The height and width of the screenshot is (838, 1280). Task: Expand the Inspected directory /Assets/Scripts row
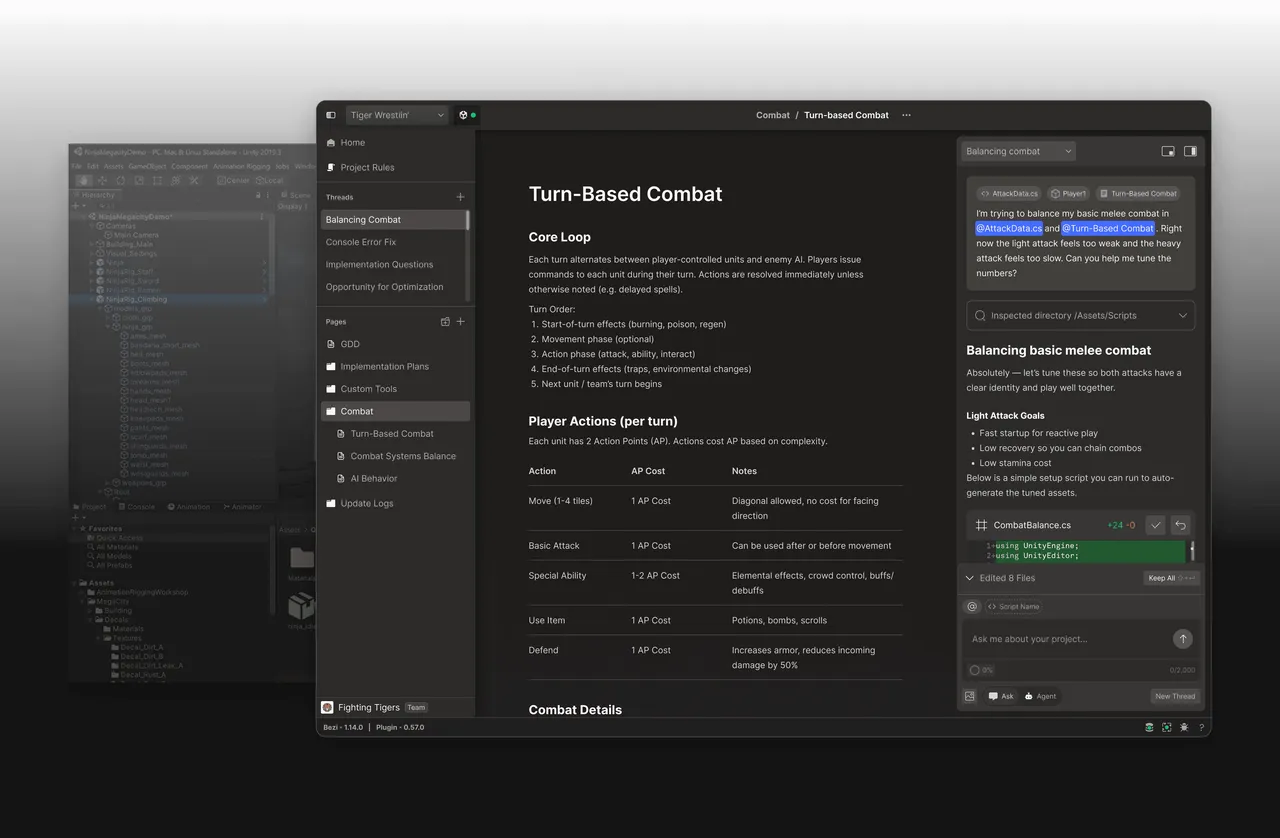(x=1080, y=315)
